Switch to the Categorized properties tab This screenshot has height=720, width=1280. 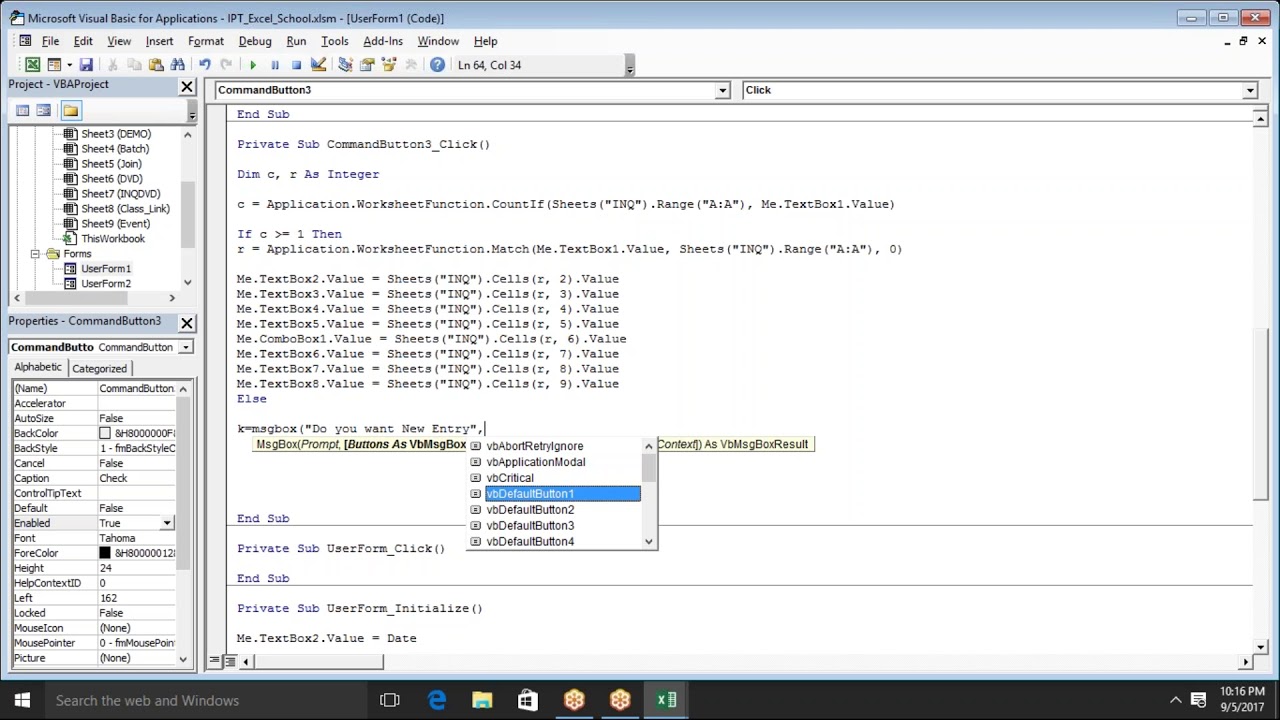[x=99, y=368]
